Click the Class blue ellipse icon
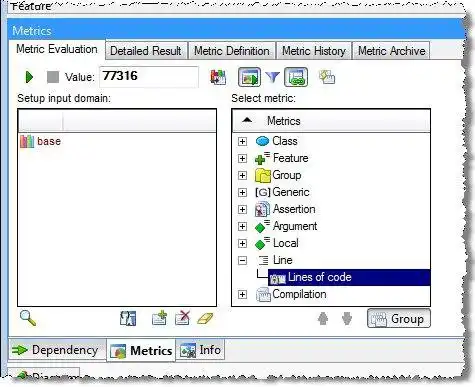Image resolution: width=475 pixels, height=387 pixels. tap(262, 141)
